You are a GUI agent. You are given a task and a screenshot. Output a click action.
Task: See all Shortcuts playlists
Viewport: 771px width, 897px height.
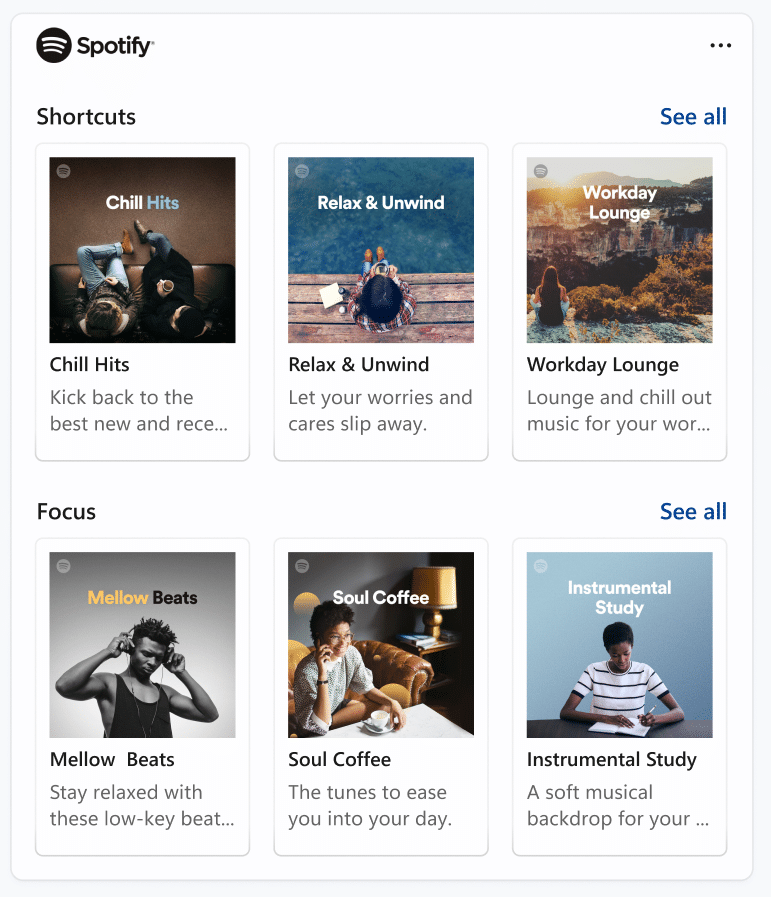pyautogui.click(x=693, y=117)
